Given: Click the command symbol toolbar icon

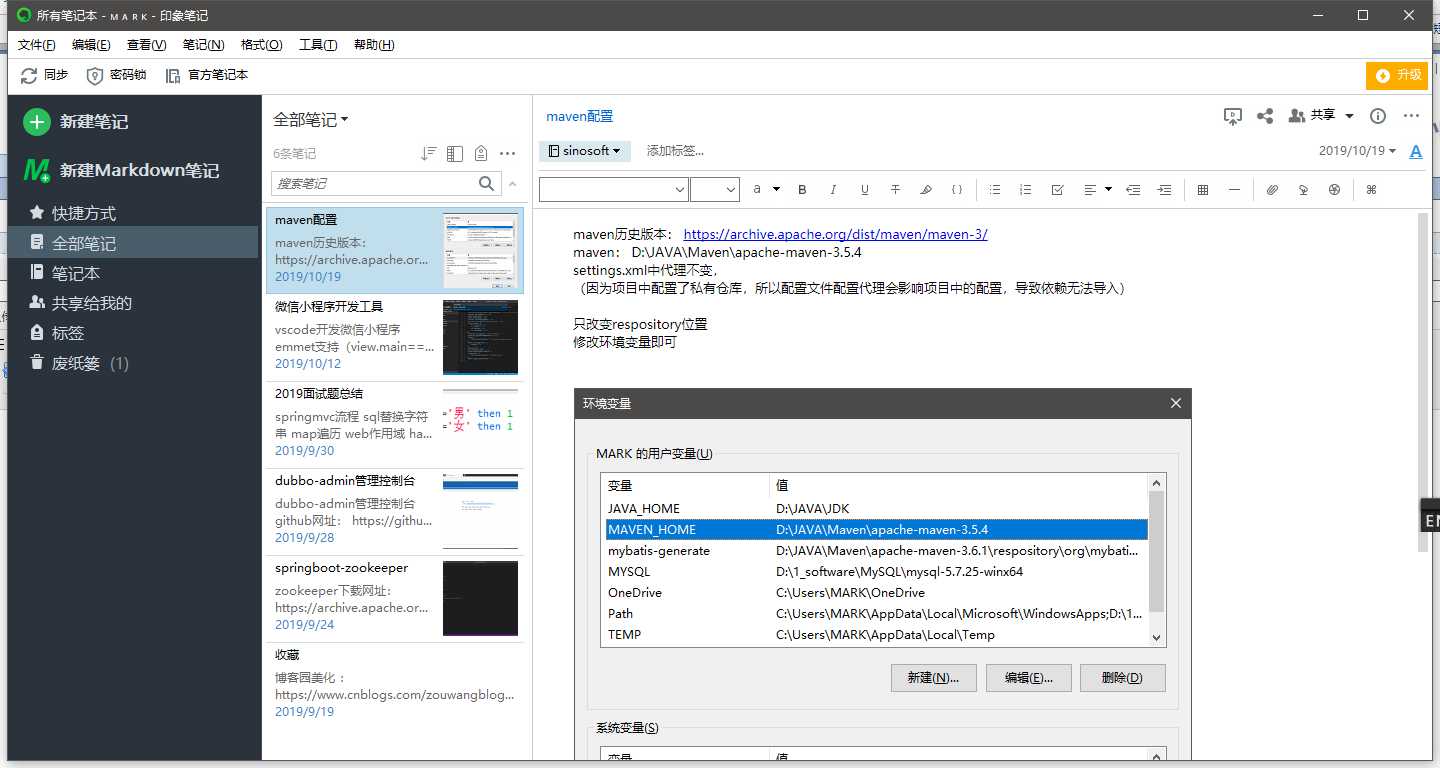Looking at the screenshot, I should (1372, 190).
